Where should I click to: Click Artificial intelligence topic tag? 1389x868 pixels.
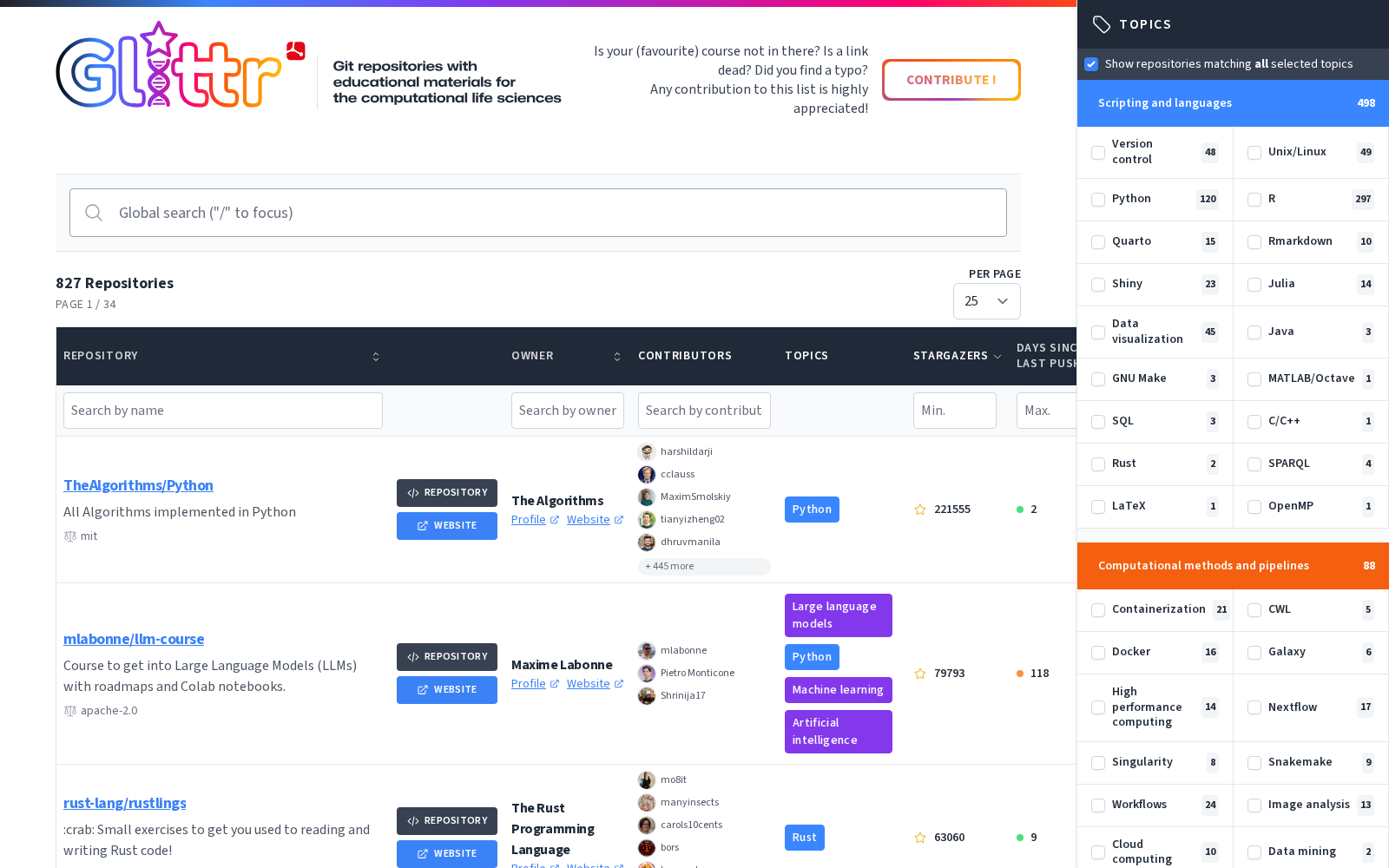point(839,732)
